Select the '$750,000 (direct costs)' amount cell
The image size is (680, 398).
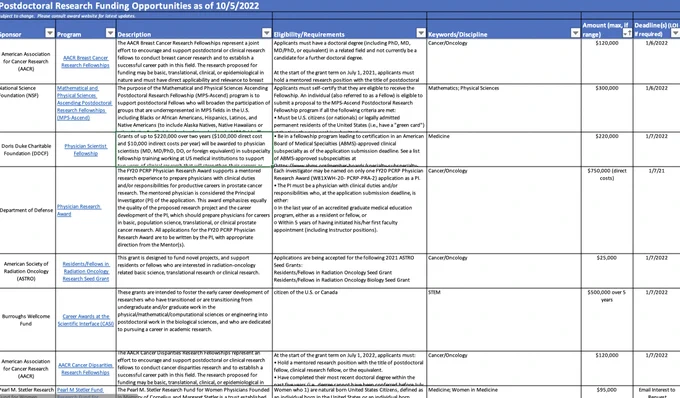607,210
